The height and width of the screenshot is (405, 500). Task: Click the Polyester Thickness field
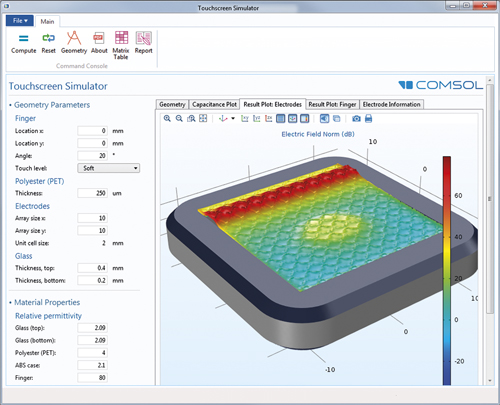tap(92, 193)
